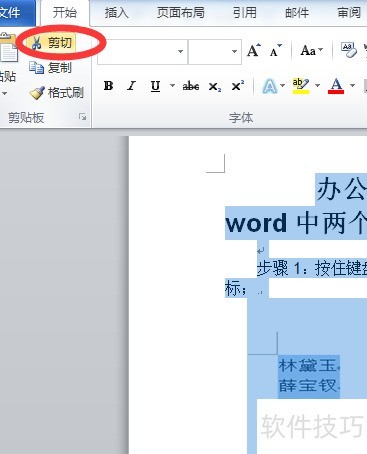Click the text 薛宝钗 in the document
The image size is (367, 454).
[307, 386]
